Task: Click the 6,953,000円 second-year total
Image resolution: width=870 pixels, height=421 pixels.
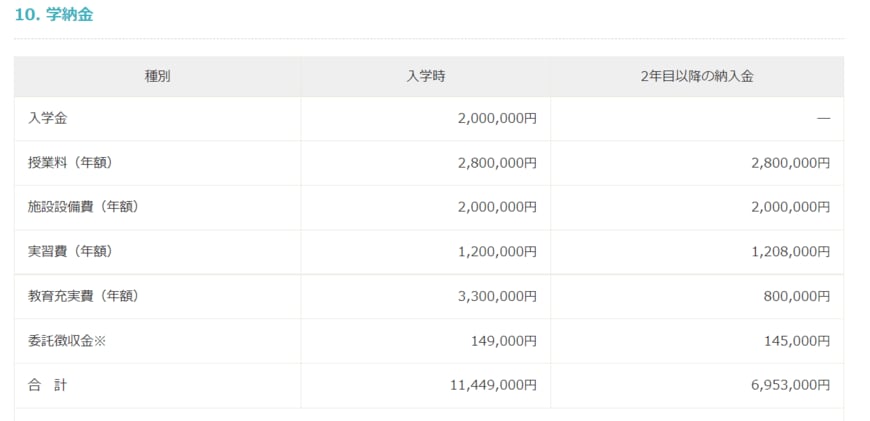Action: (x=790, y=385)
